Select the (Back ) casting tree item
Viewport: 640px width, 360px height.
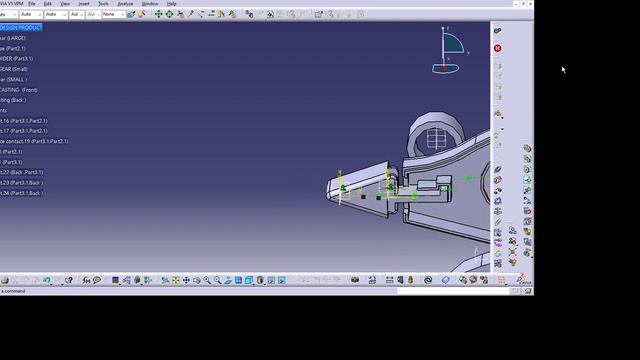point(13,100)
